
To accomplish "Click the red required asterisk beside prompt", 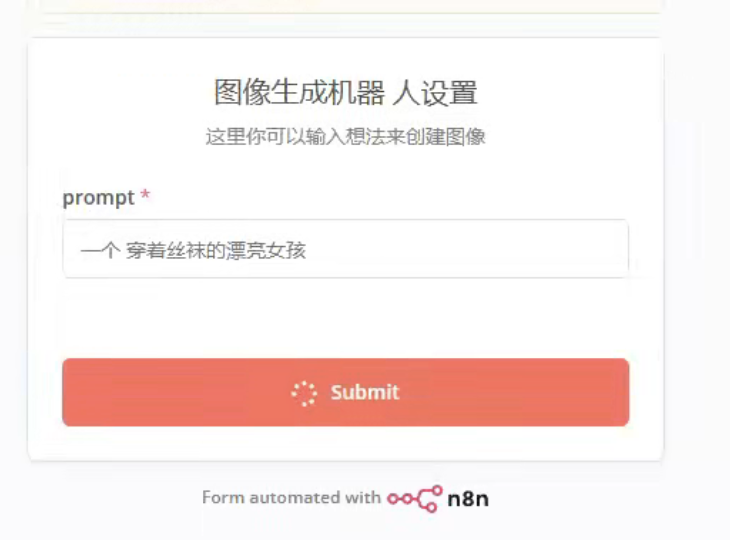I will [145, 195].
